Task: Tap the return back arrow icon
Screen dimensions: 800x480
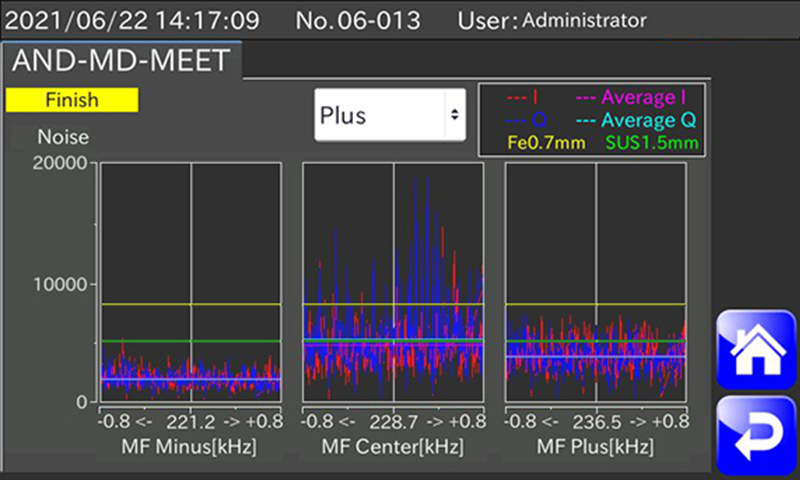Action: [756, 436]
